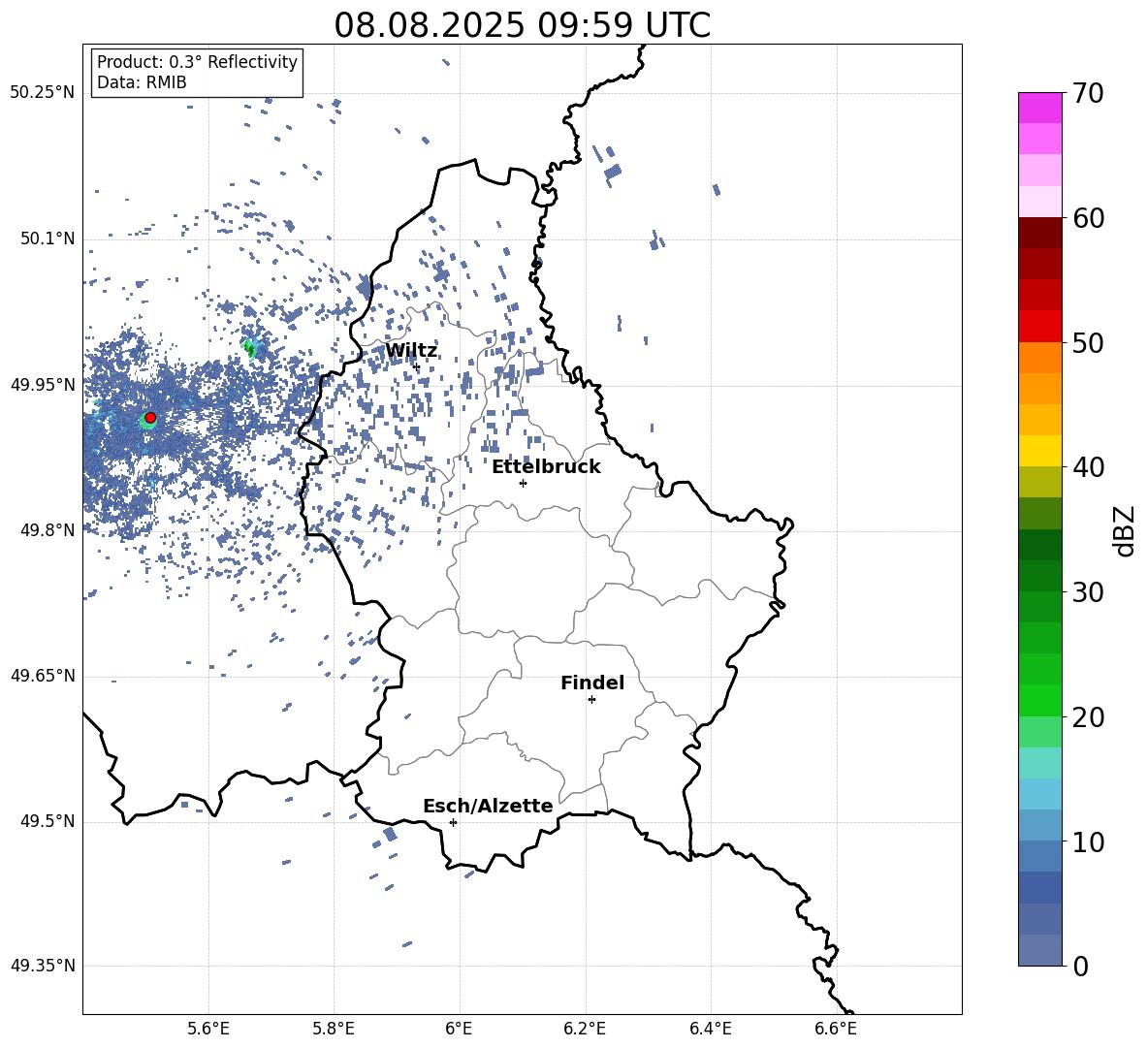The image size is (1148, 1048).
Task: Click longitude label 6.2°E
Action: click(x=585, y=1029)
